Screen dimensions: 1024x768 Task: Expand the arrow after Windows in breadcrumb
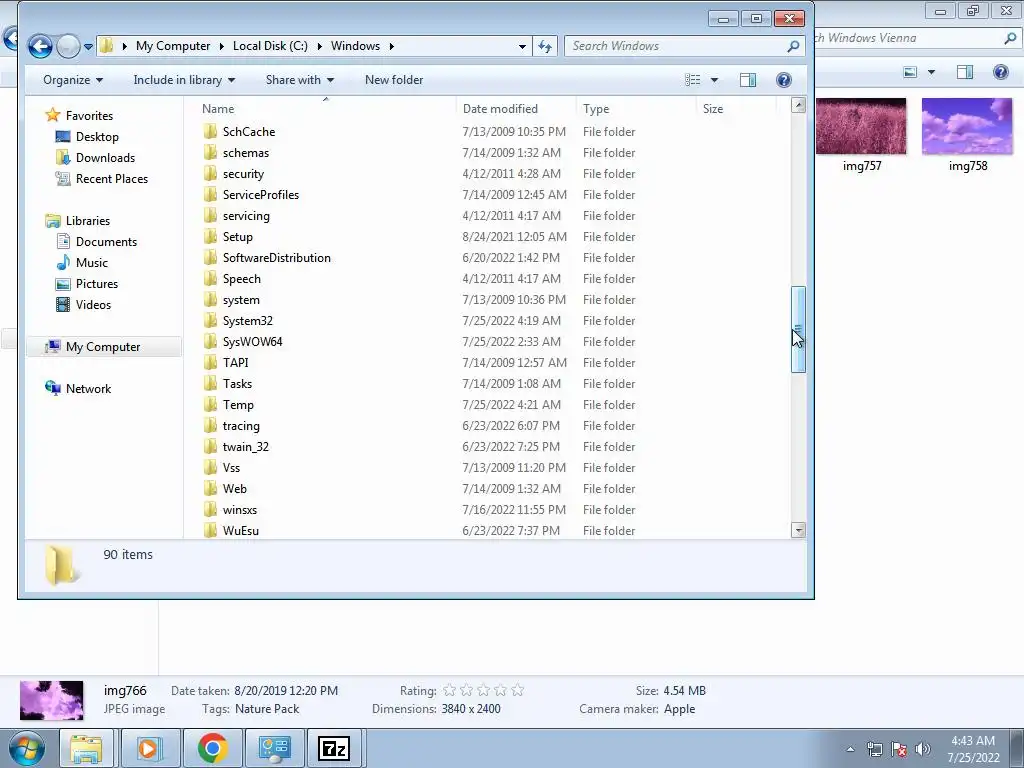tap(391, 46)
